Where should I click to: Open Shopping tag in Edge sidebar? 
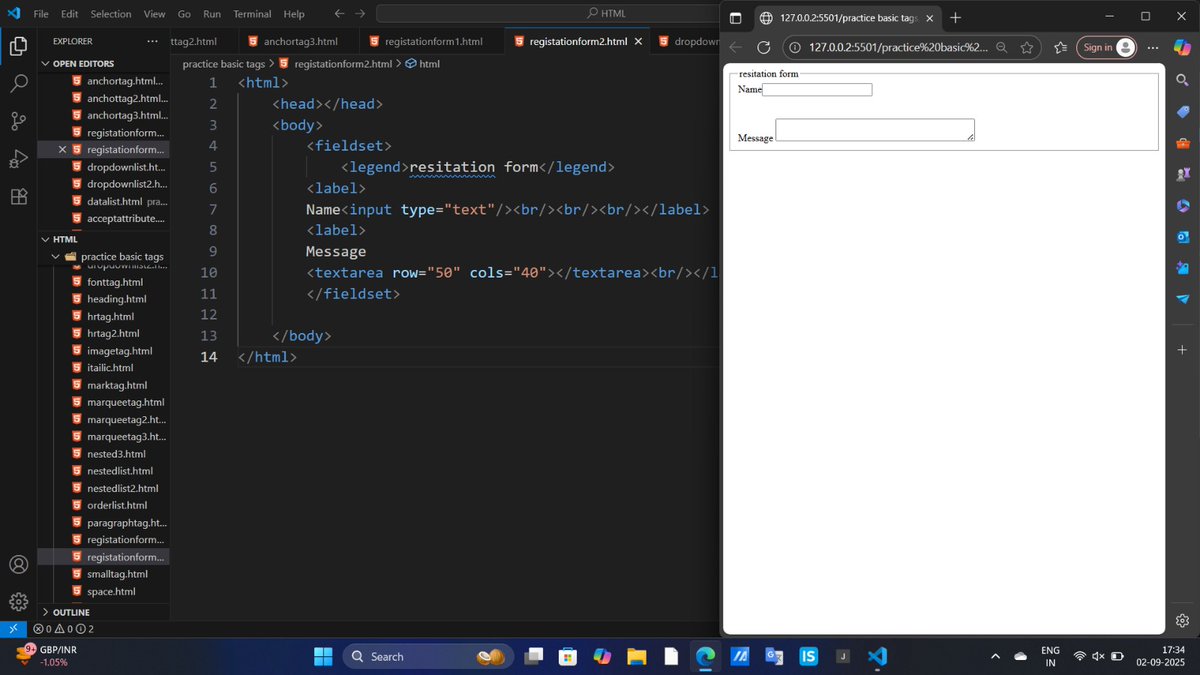click(1182, 112)
